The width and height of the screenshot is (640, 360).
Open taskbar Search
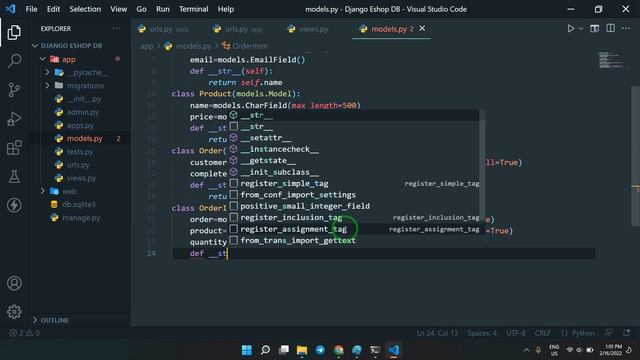tap(265, 350)
